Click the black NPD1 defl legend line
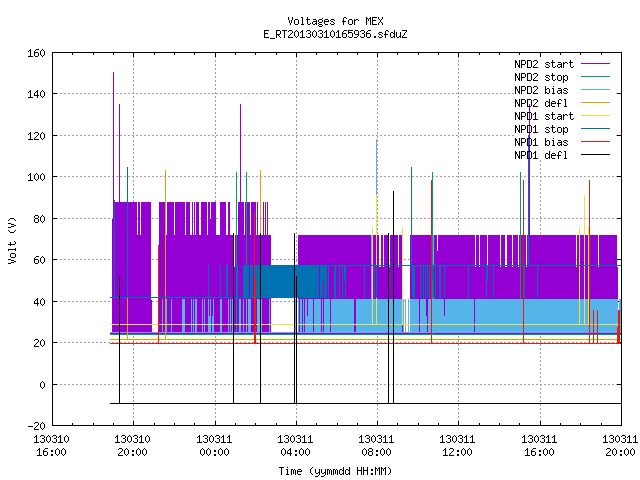 tap(595, 155)
